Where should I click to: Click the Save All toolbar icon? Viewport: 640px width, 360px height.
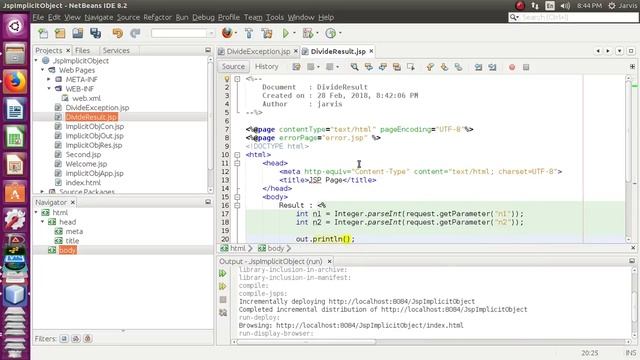tap(96, 33)
